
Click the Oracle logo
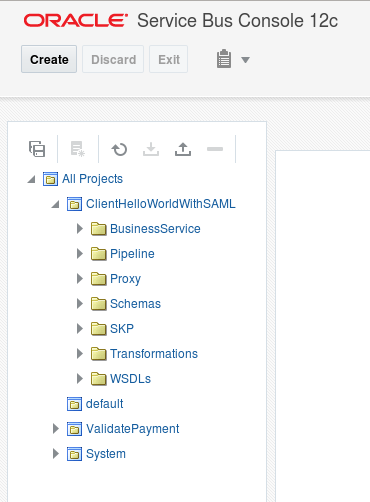pyautogui.click(x=76, y=20)
